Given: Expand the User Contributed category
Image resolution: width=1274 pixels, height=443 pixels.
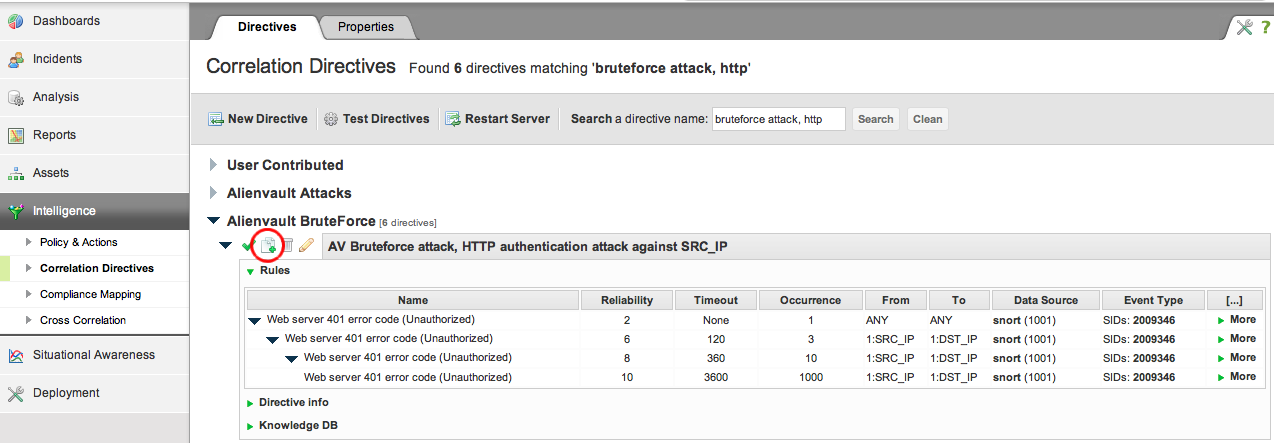Looking at the screenshot, I should point(213,165).
